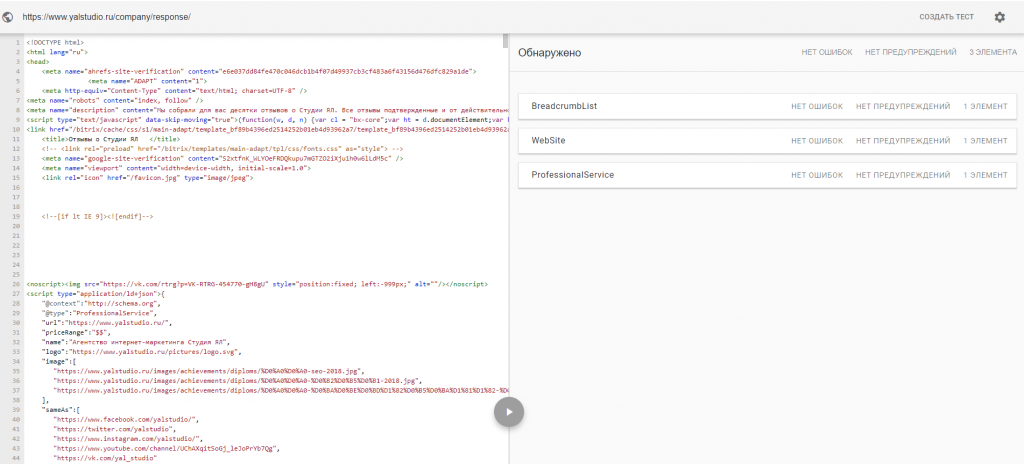1024x464 pixels.
Task: Click the Content-Type meta line
Action: 174,91
